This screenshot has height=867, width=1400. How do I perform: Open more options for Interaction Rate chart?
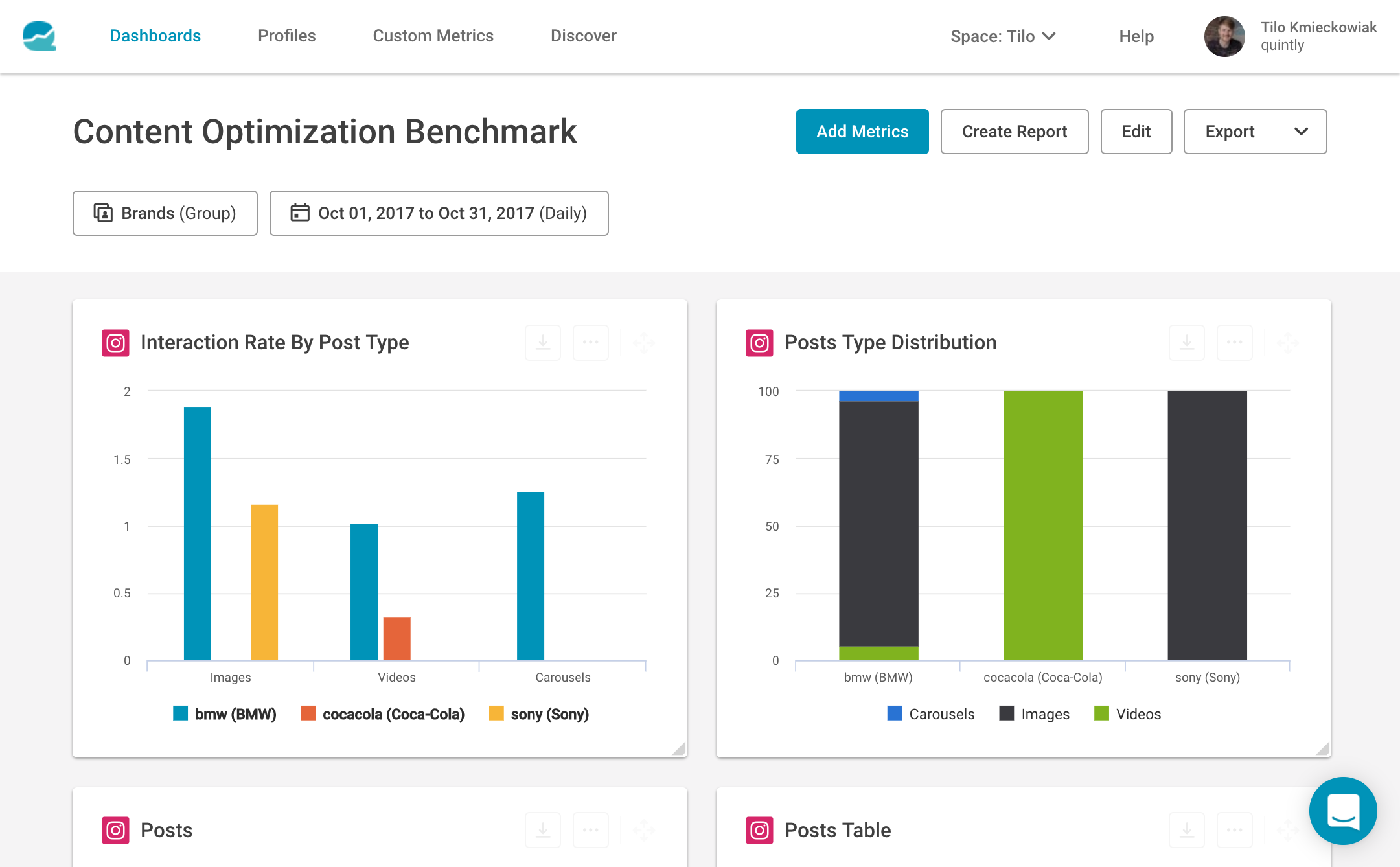(590, 342)
